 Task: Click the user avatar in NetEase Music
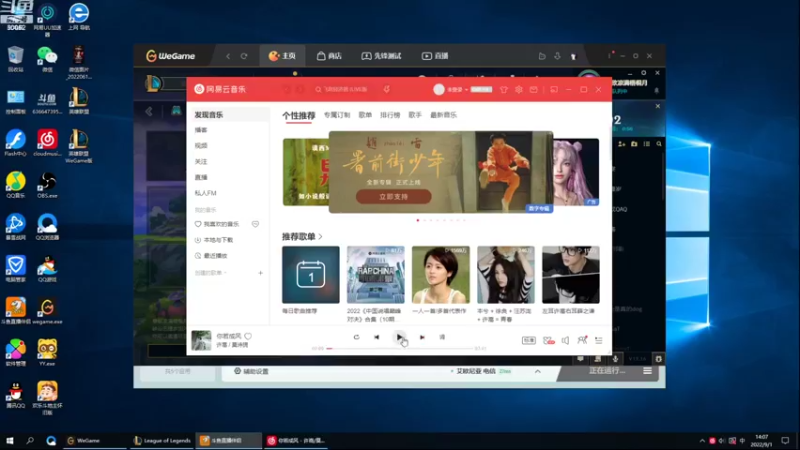pos(439,89)
